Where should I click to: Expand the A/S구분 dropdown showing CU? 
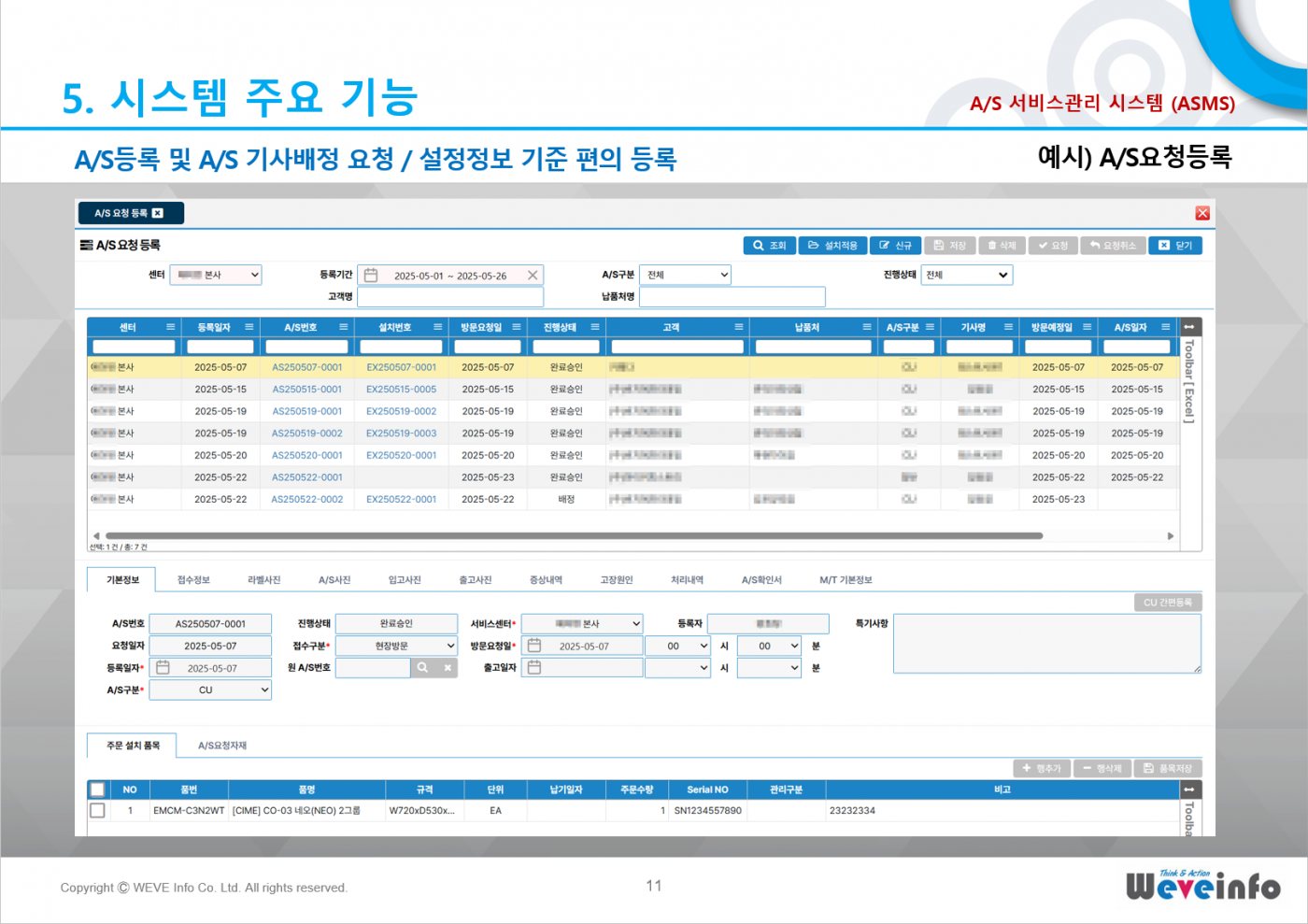click(x=210, y=689)
